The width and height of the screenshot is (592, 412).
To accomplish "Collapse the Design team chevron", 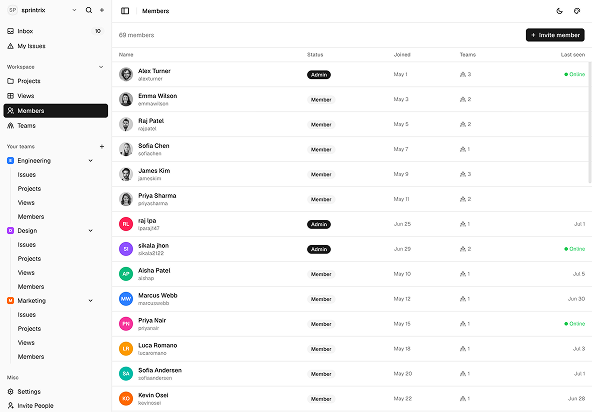I will point(91,230).
